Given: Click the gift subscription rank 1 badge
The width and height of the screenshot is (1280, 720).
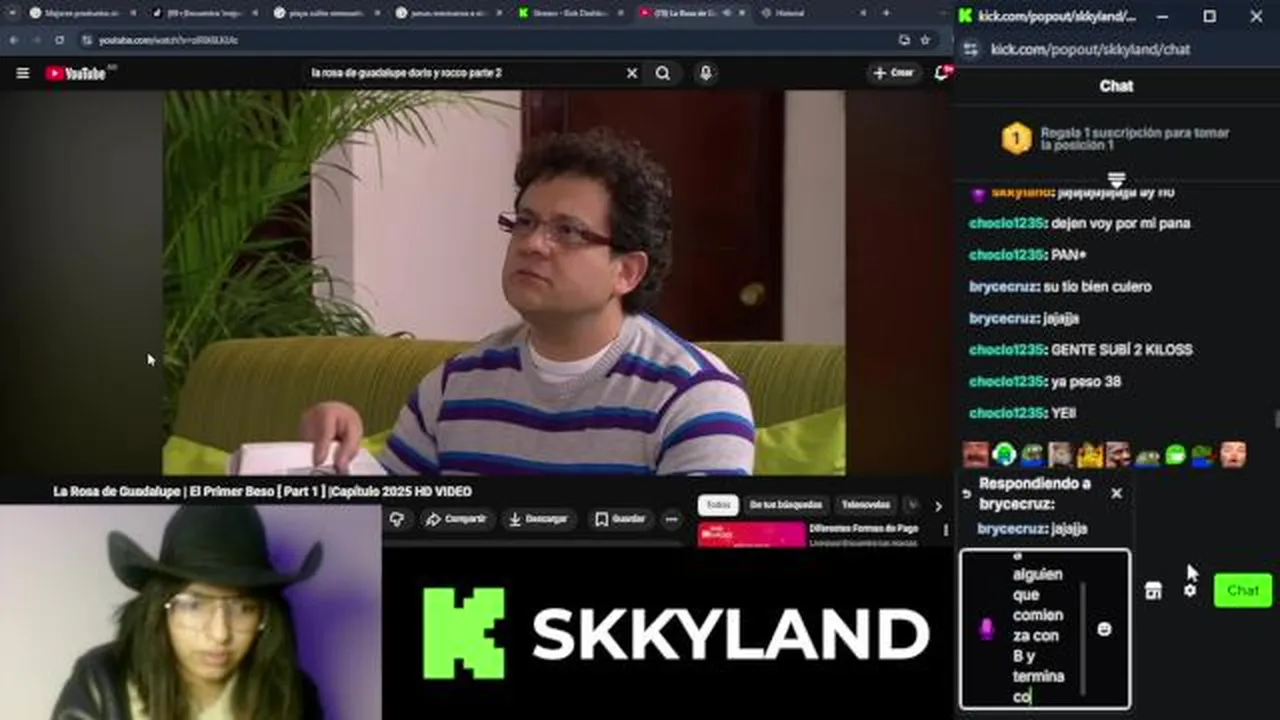Looking at the screenshot, I should click(1016, 138).
